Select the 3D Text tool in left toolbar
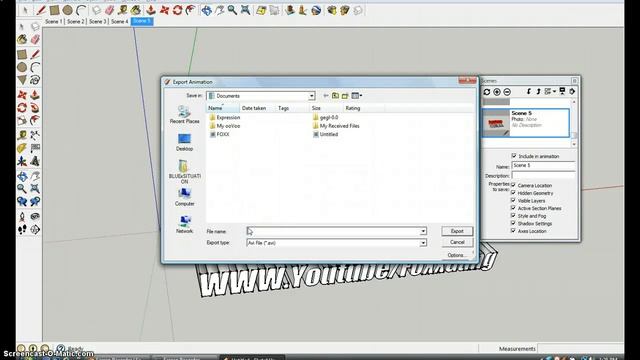 click(x=35, y=161)
